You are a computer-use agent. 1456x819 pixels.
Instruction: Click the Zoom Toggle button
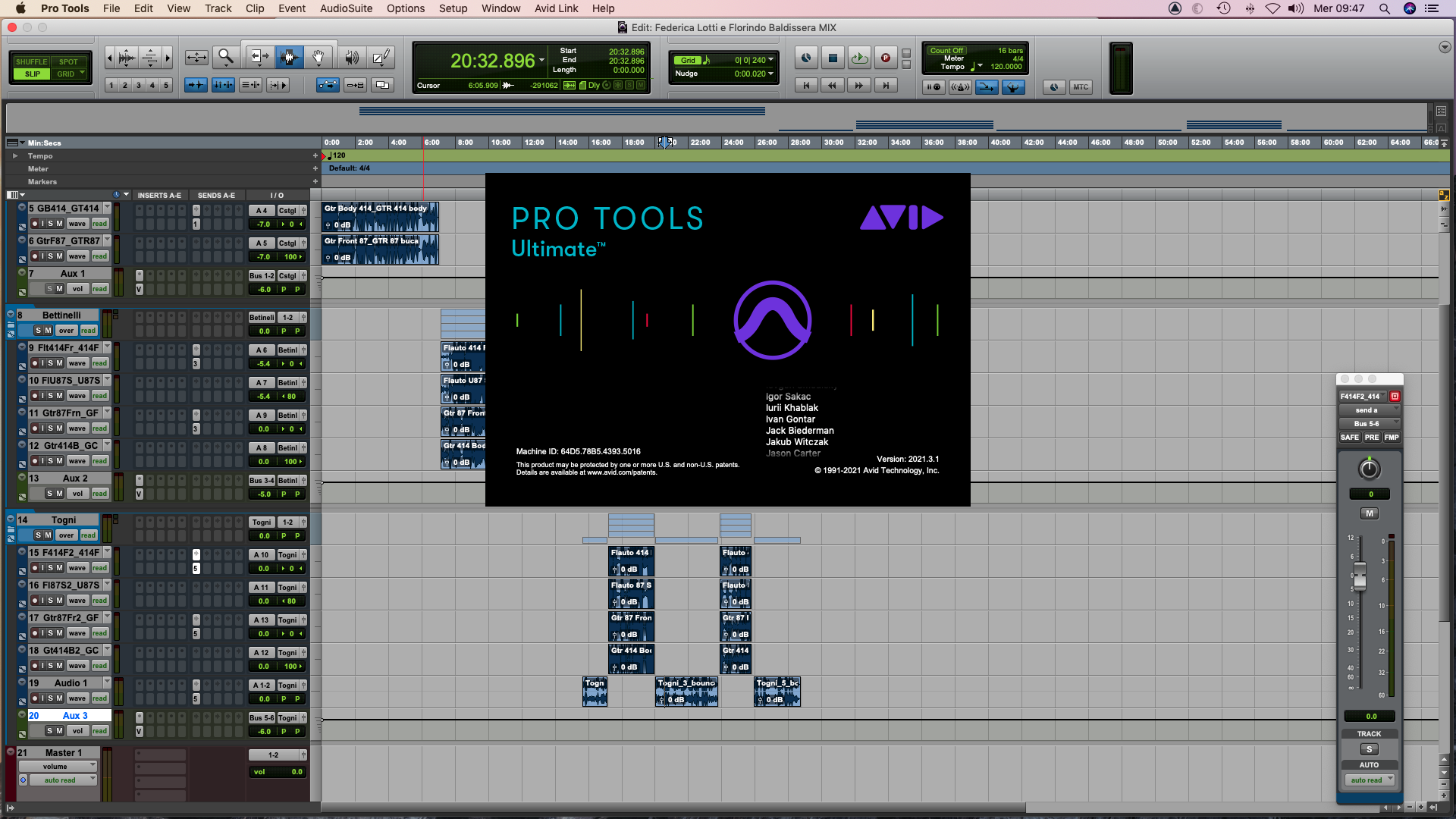pos(196,57)
